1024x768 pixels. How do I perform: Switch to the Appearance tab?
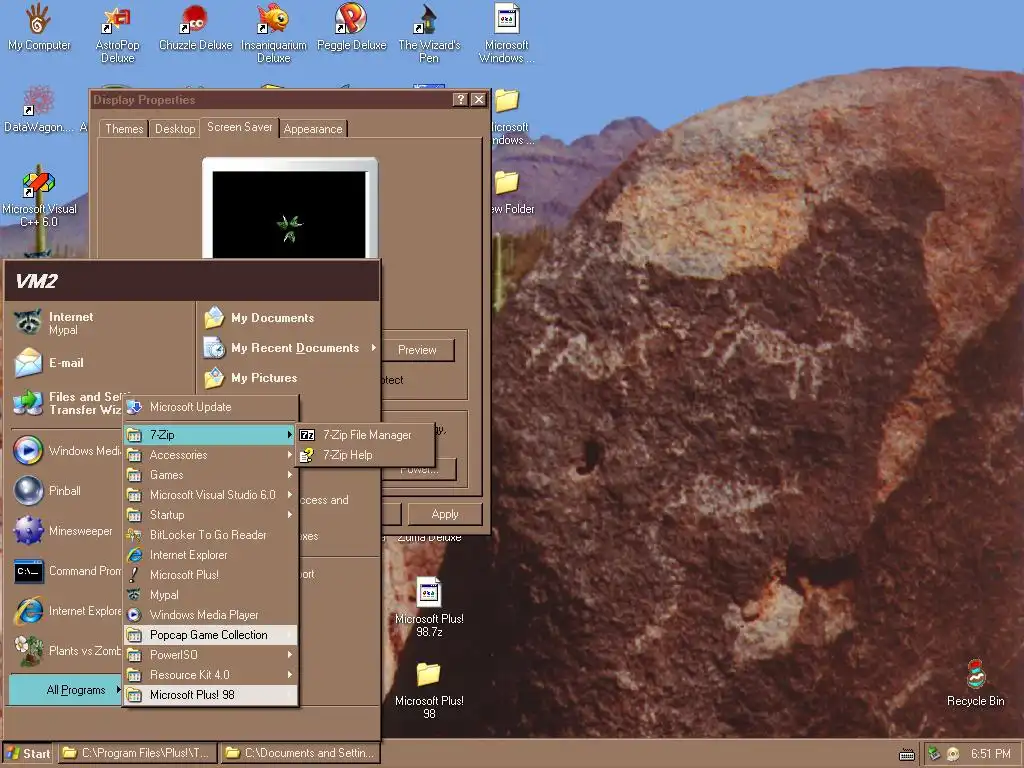[x=313, y=129]
